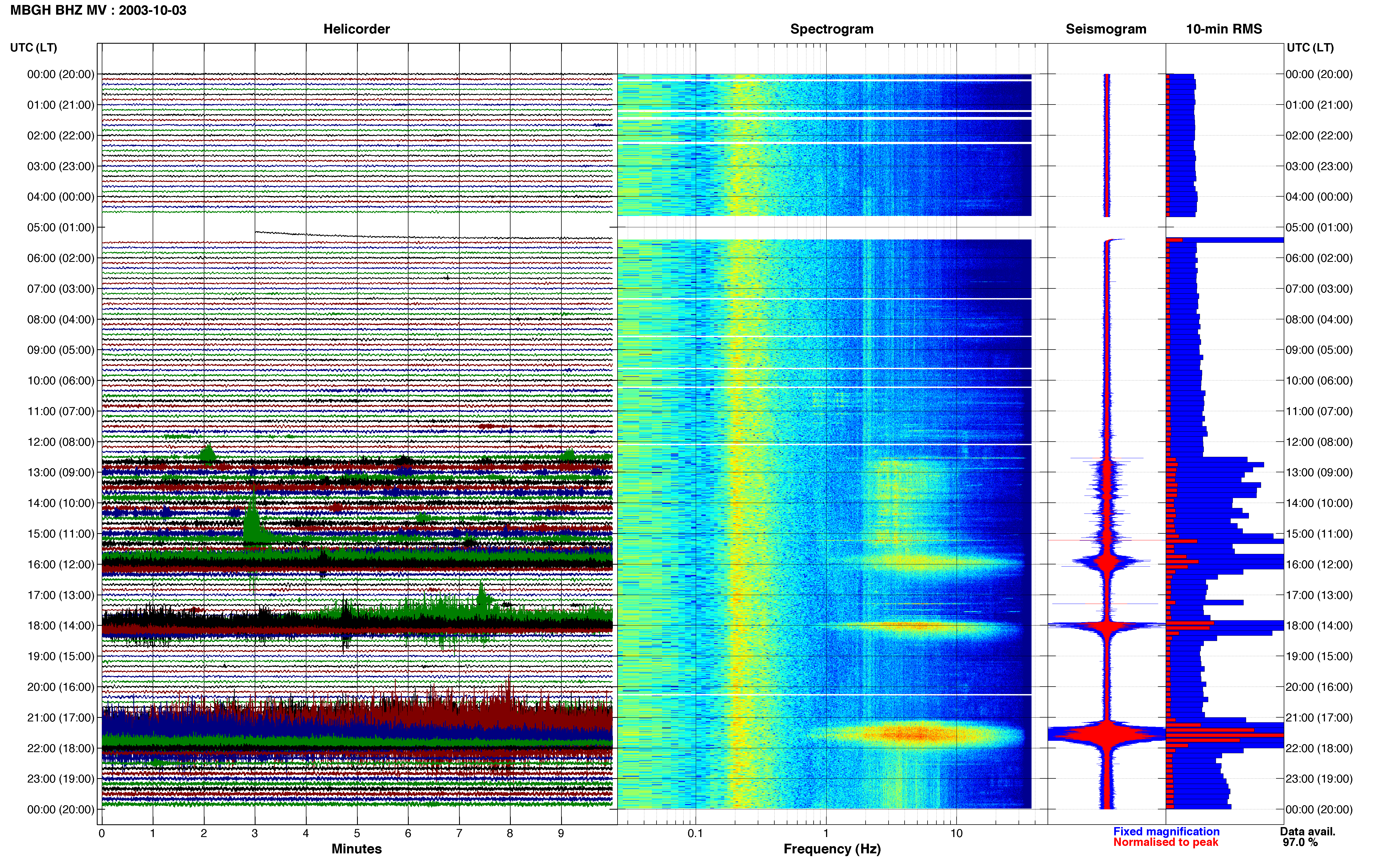Click left-axis time label 18:00 (14:00)
This screenshot has width=1388, height=868.
pyautogui.click(x=61, y=626)
